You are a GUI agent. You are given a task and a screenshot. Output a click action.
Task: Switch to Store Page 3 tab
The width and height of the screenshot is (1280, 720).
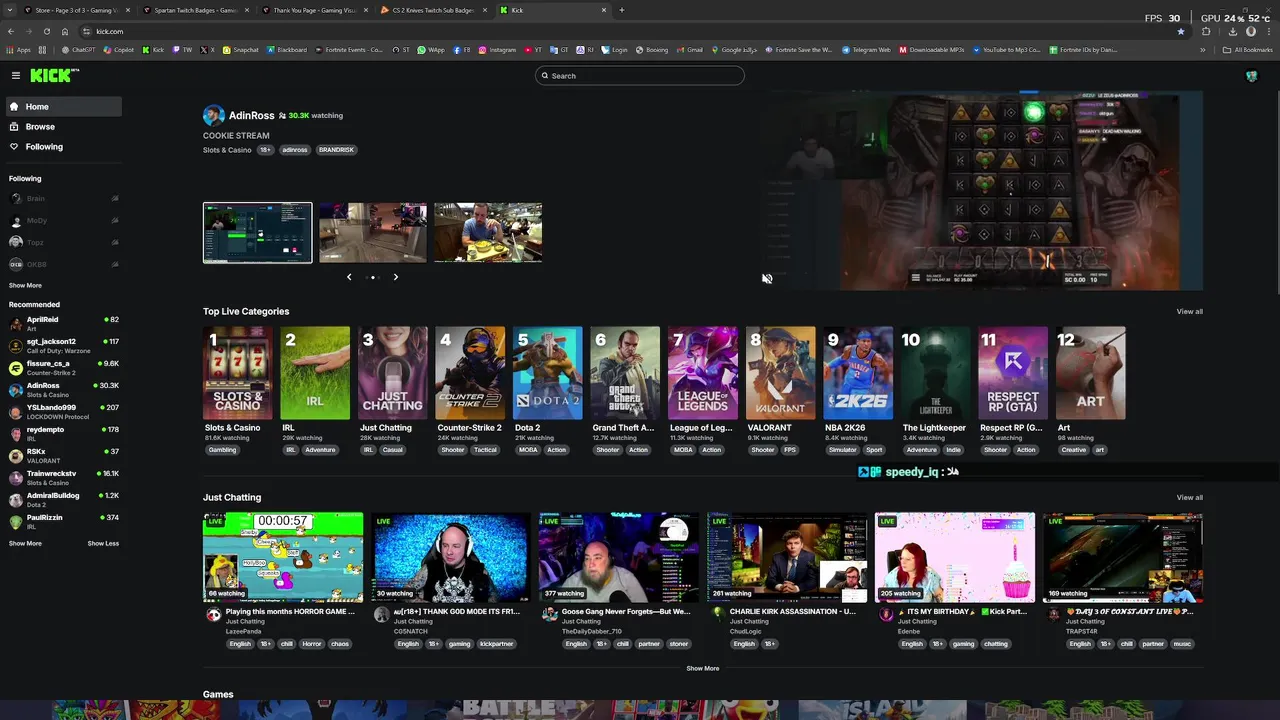click(76, 10)
